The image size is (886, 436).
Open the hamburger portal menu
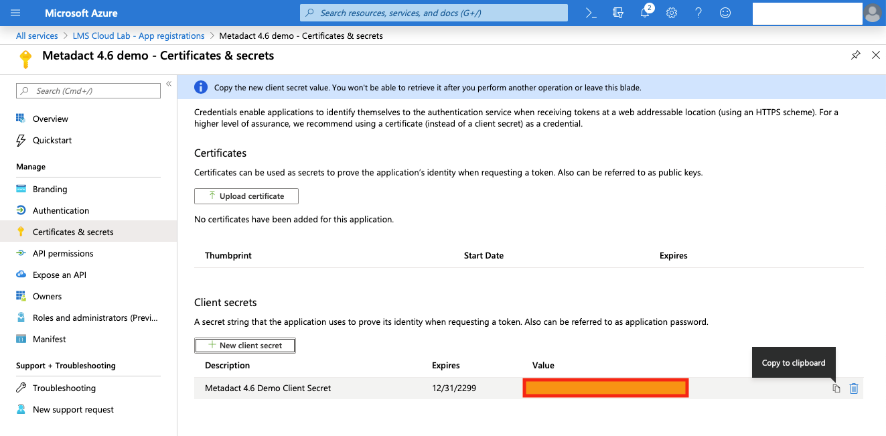click(x=15, y=12)
